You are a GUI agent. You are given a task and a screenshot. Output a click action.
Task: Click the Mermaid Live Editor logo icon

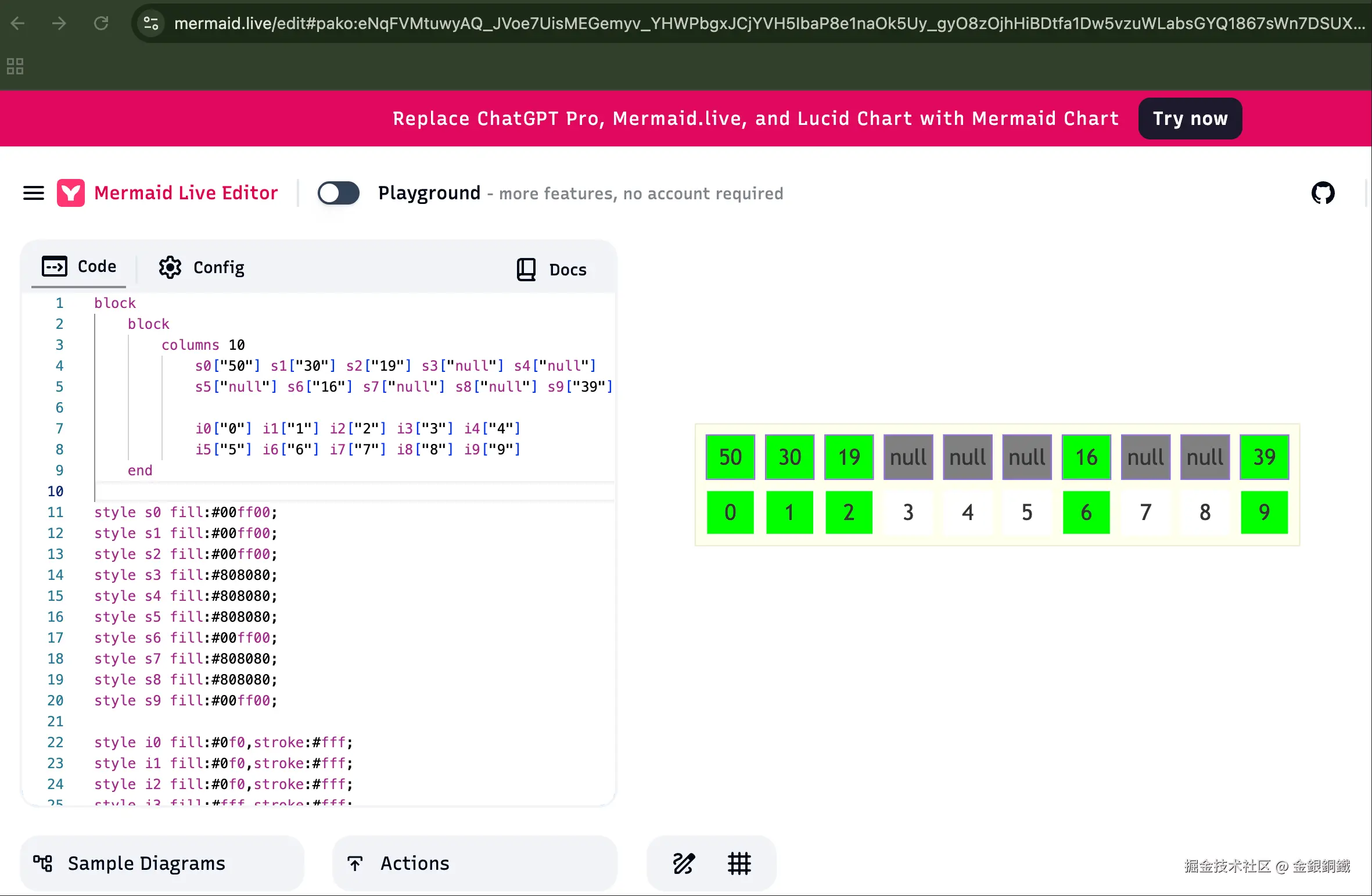(x=71, y=193)
